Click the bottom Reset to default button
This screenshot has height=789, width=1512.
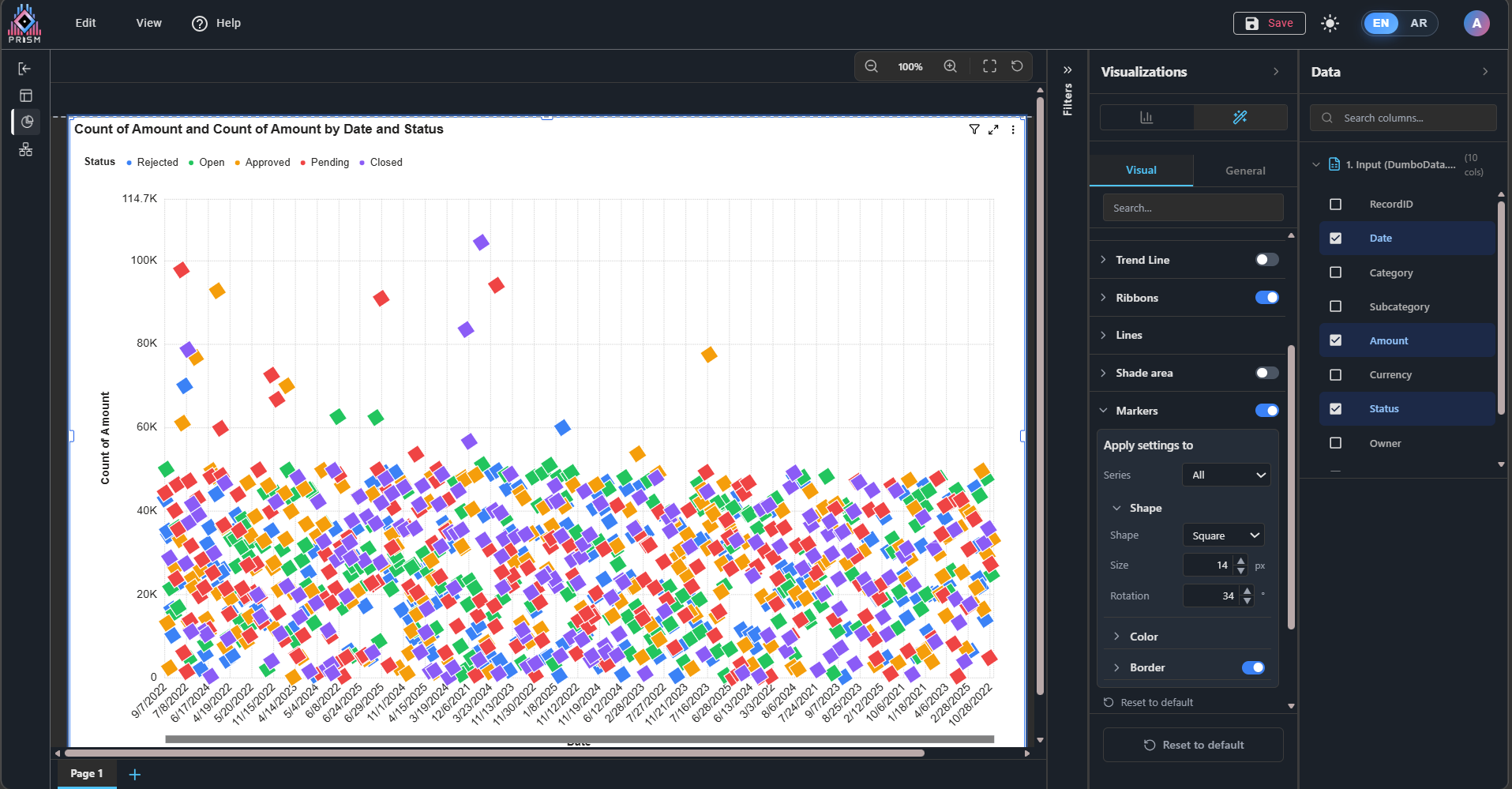click(x=1193, y=745)
